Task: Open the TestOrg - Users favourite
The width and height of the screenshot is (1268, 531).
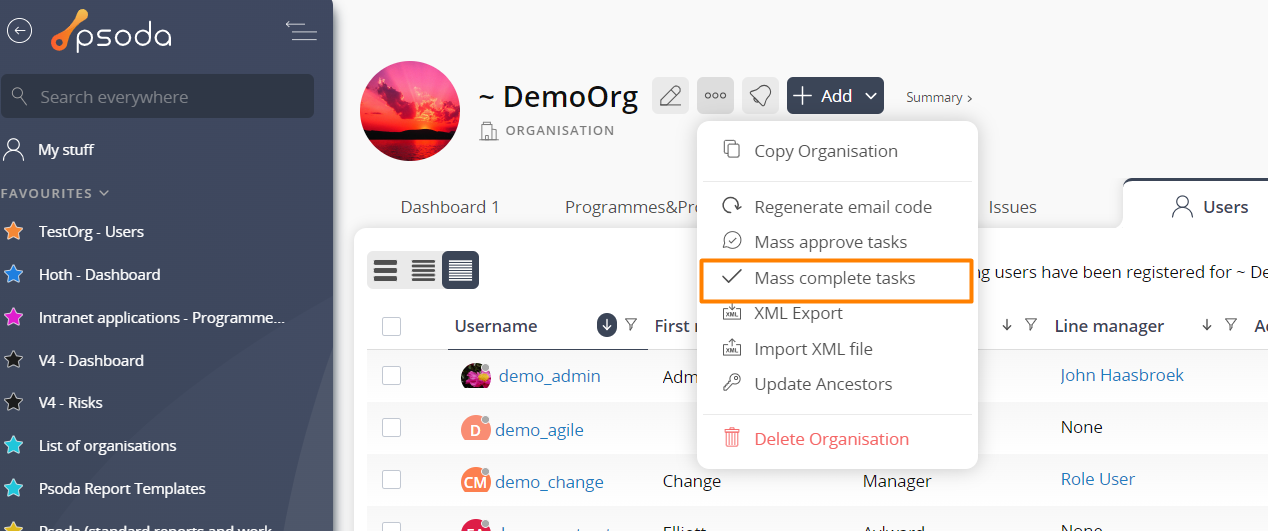Action: [91, 231]
